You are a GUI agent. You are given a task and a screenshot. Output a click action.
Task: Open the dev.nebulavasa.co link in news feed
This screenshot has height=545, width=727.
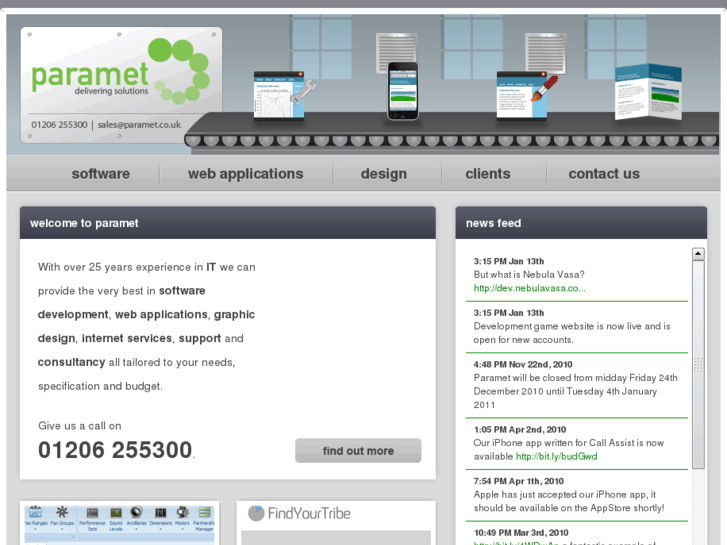529,288
